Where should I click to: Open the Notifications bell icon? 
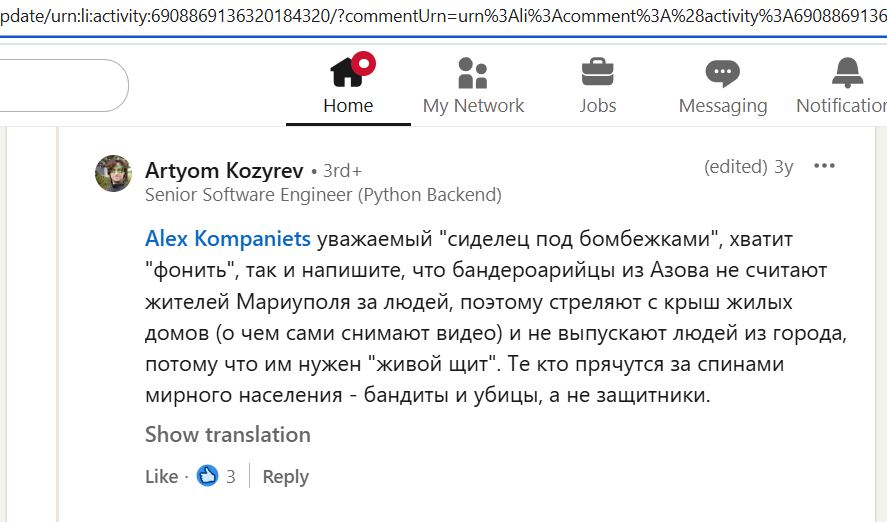pyautogui.click(x=847, y=72)
